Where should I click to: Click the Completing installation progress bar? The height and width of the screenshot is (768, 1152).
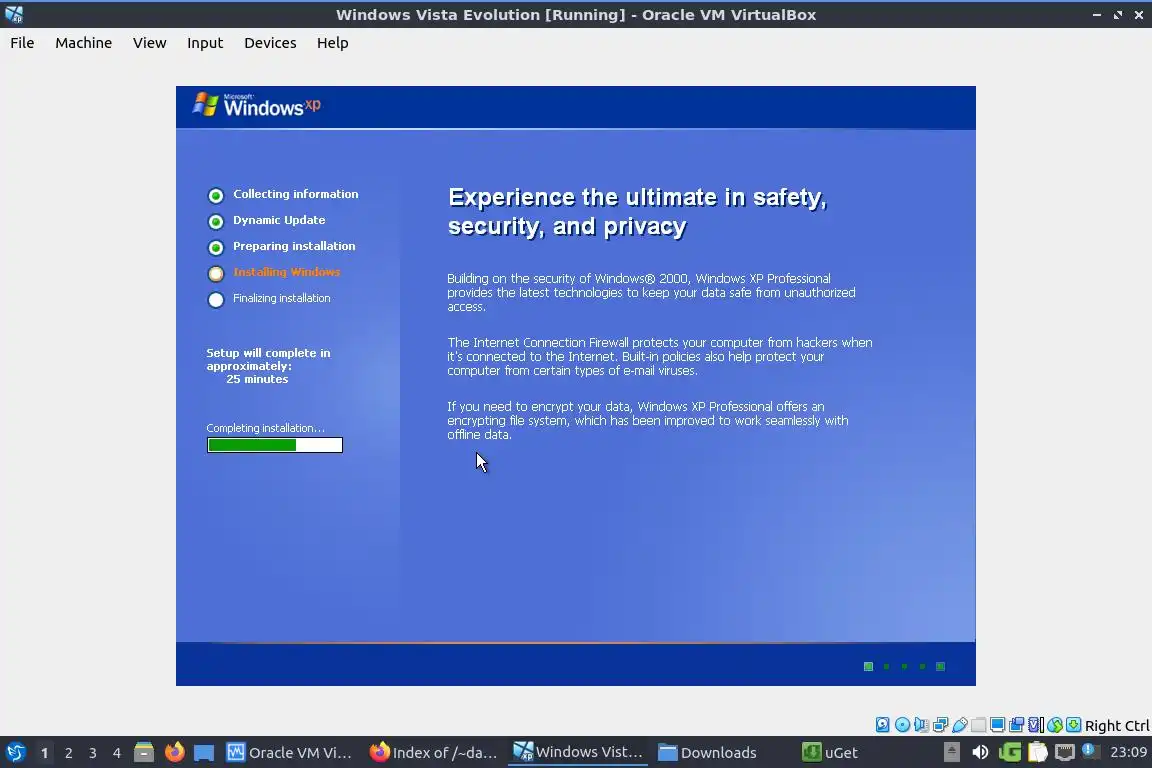click(275, 445)
